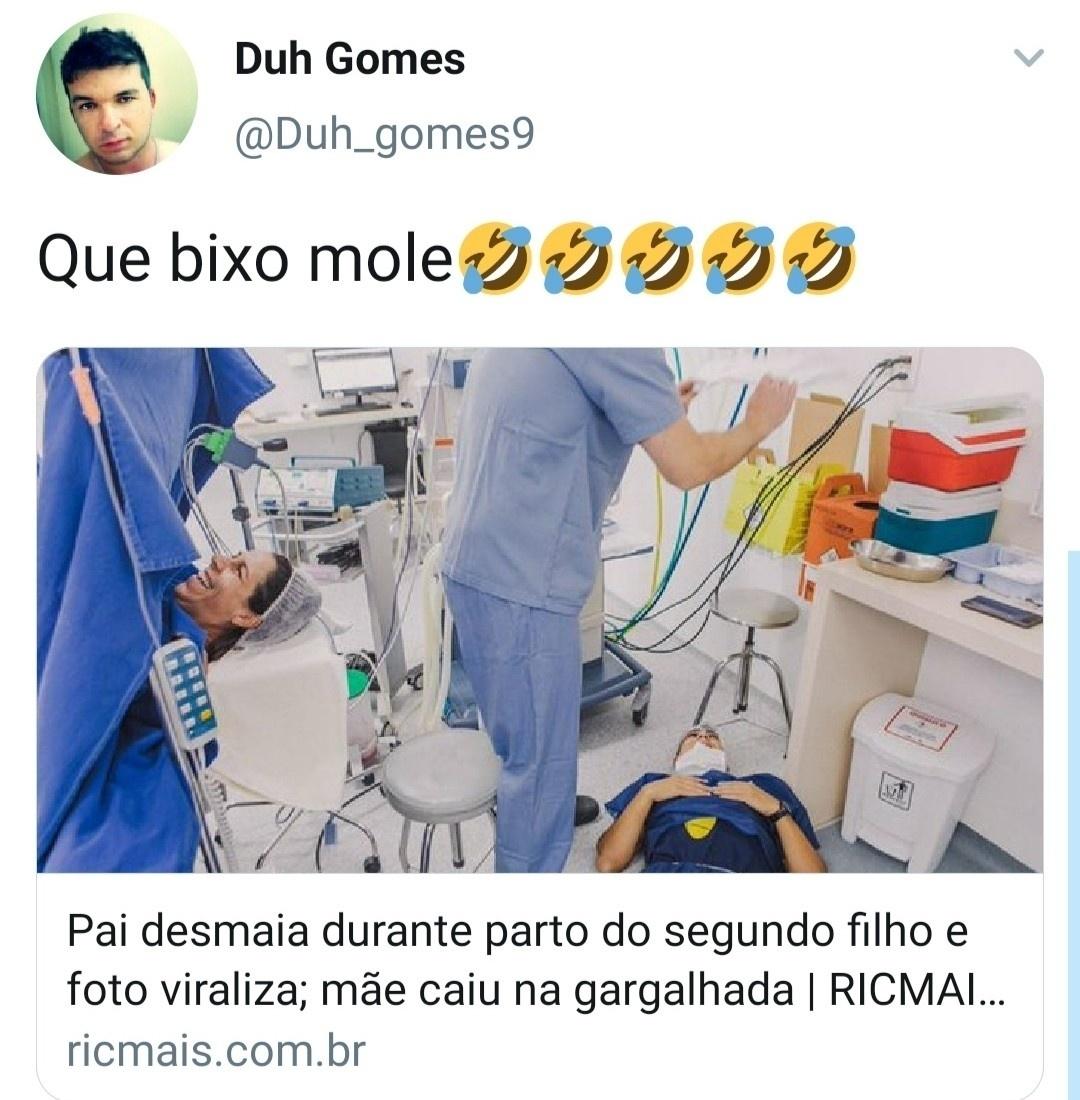Click the tweet text "Que bixo mole"

(x=246, y=260)
